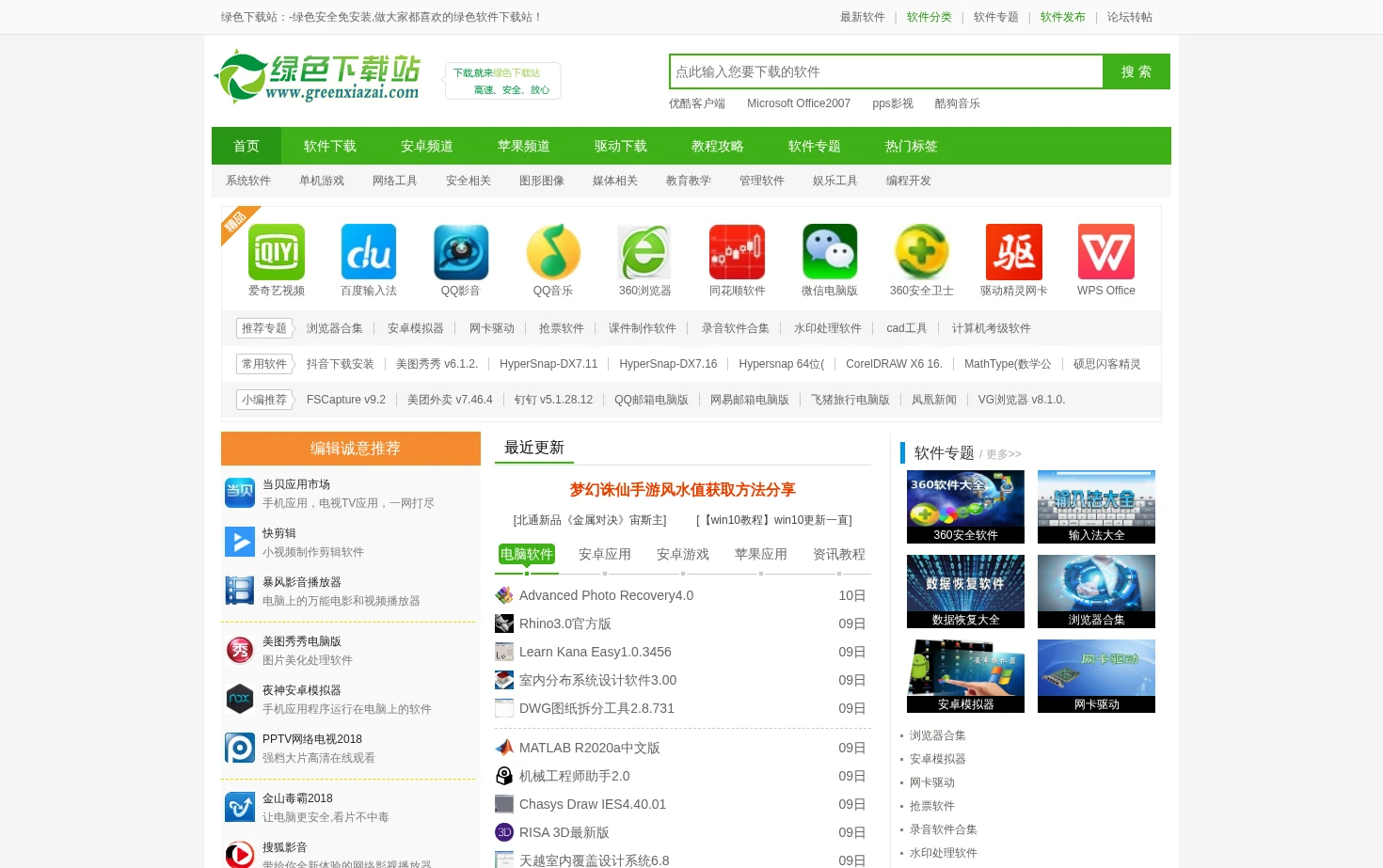
Task: Click the RISA 3D最新版 list icon
Action: (x=504, y=832)
